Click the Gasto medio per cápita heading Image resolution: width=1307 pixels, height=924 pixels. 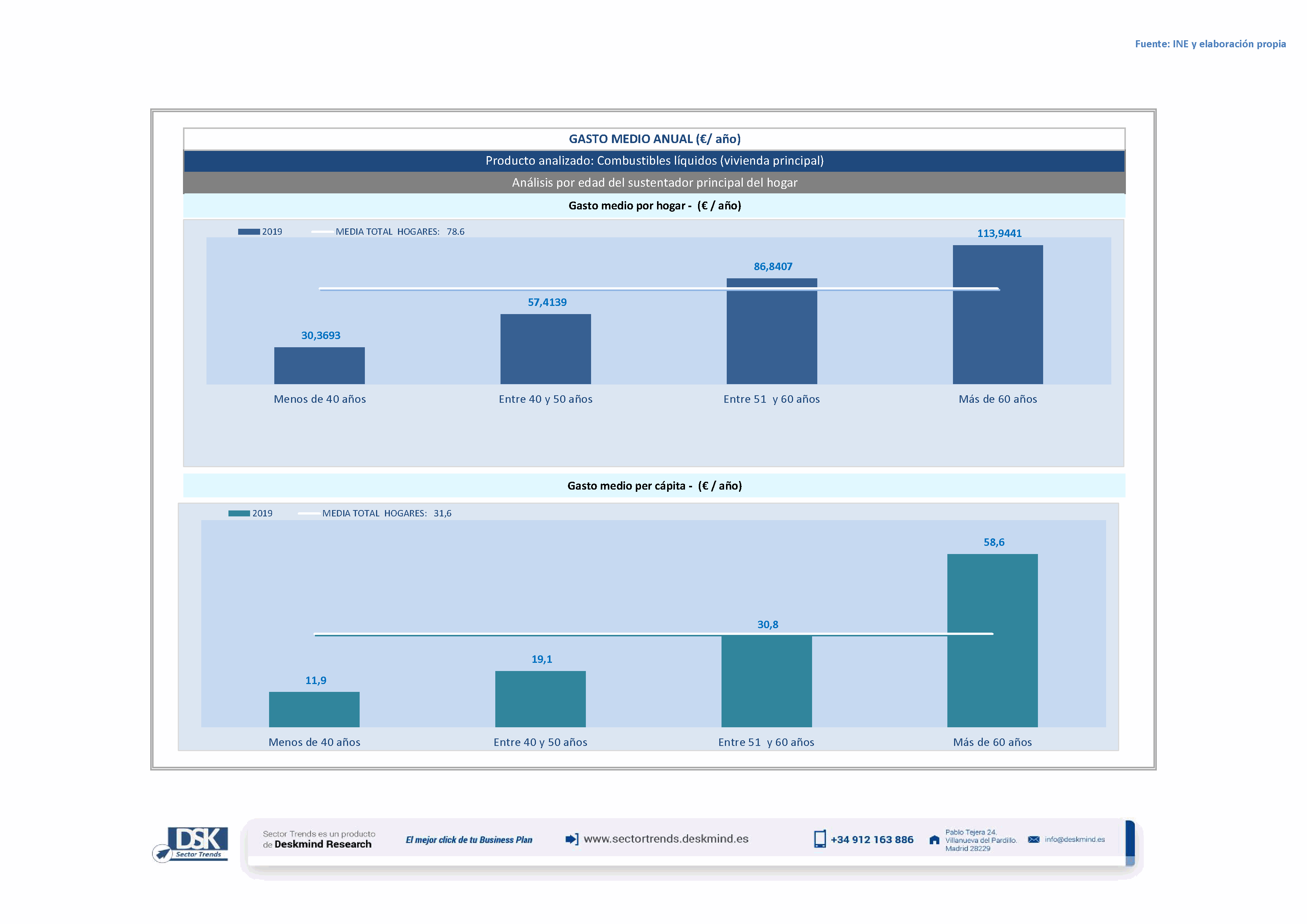coord(654,486)
